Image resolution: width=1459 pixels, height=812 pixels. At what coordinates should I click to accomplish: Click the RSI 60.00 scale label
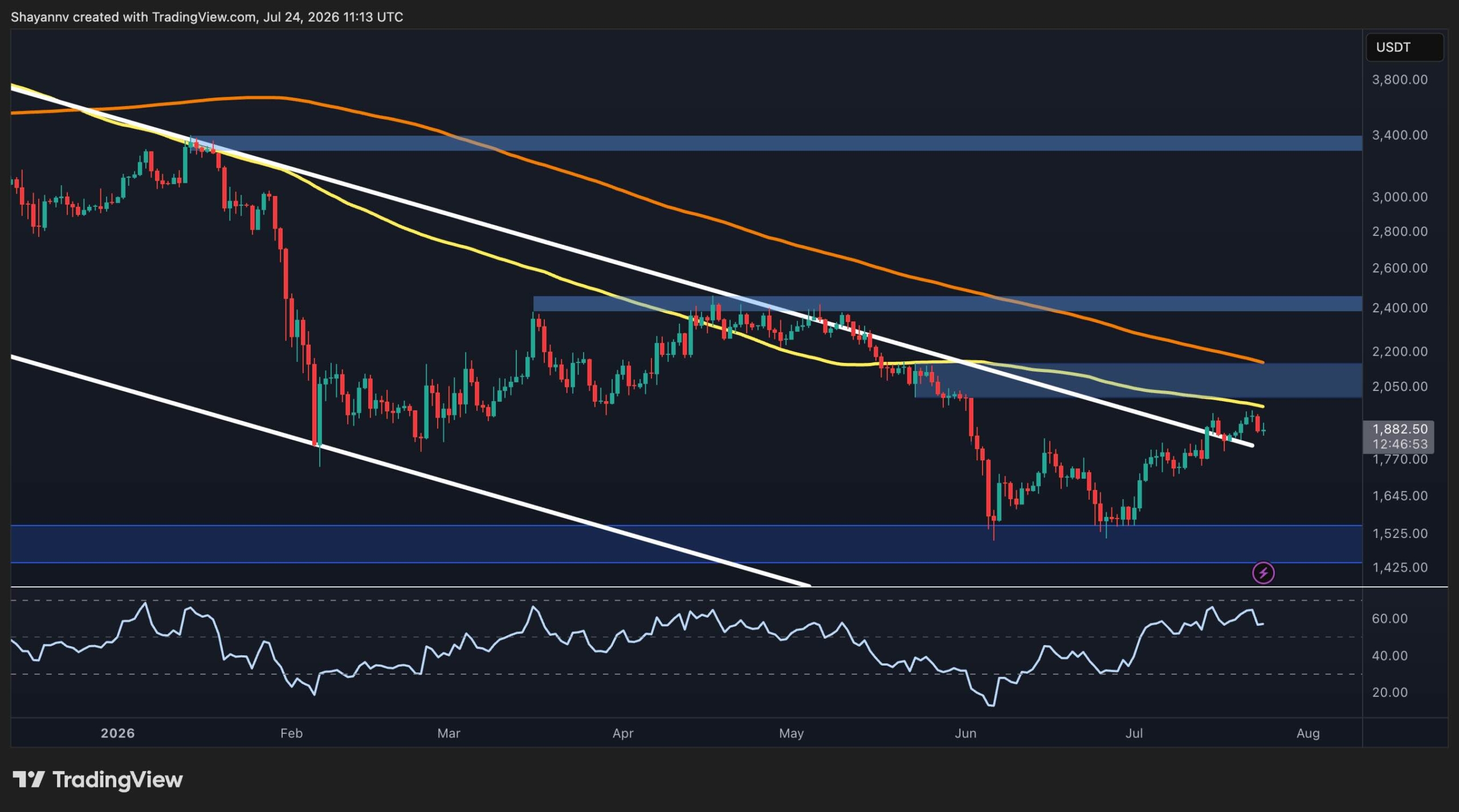point(1389,619)
